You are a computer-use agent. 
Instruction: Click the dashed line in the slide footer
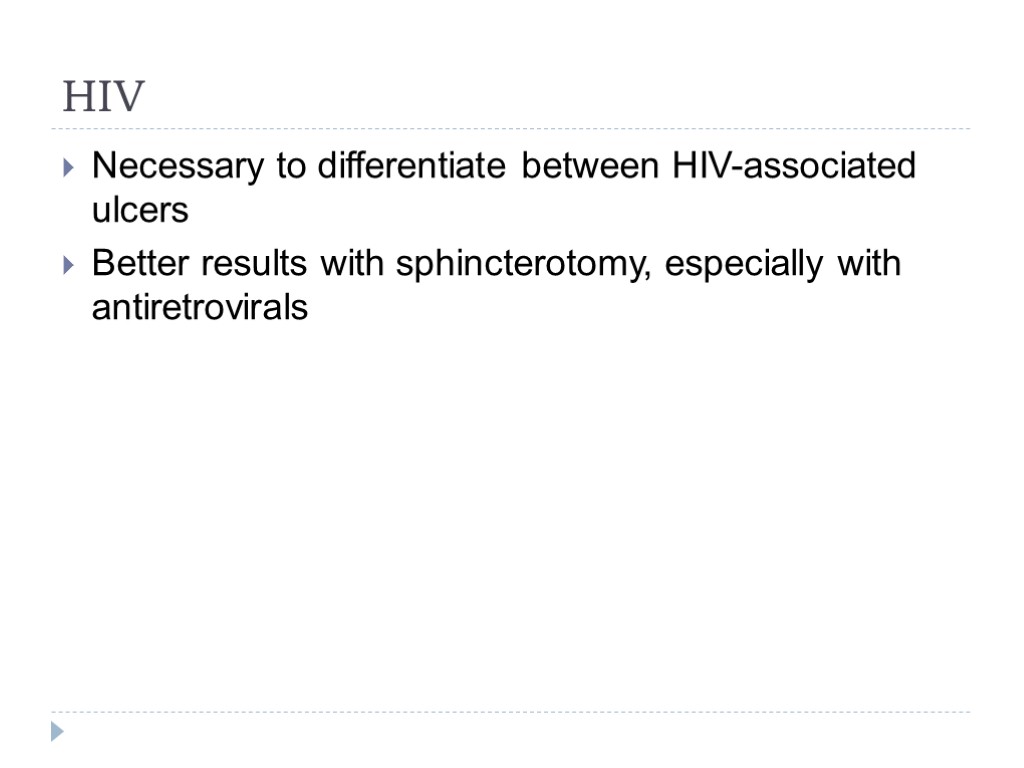point(510,713)
